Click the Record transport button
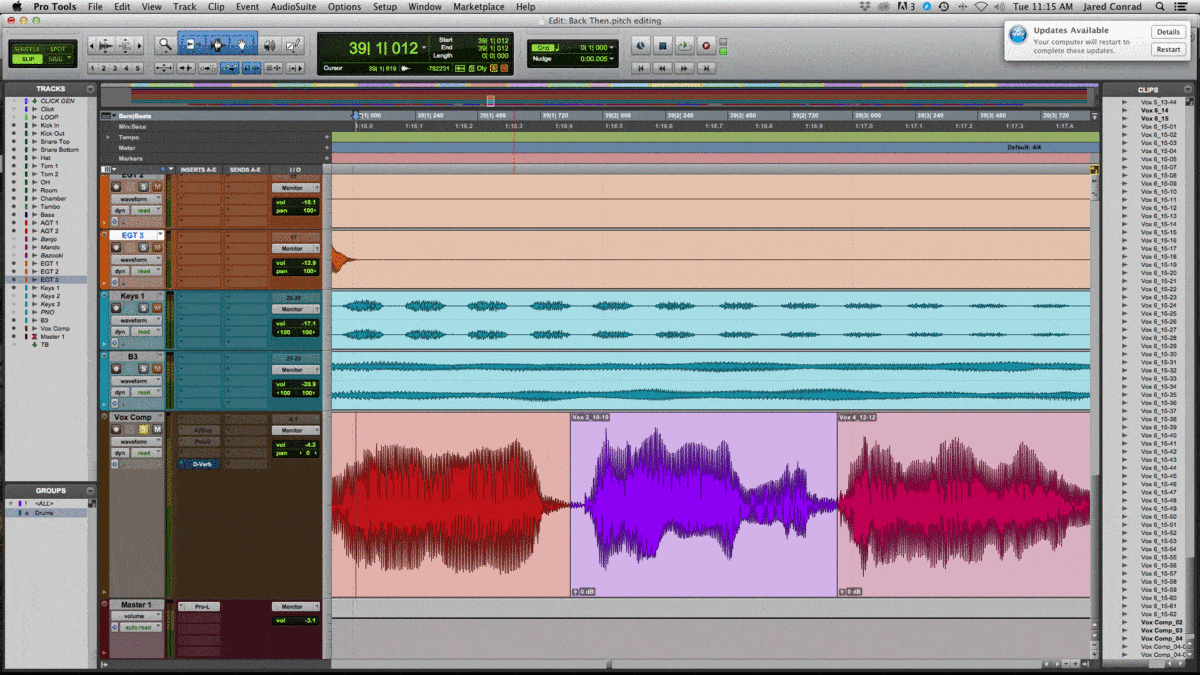 tap(706, 46)
